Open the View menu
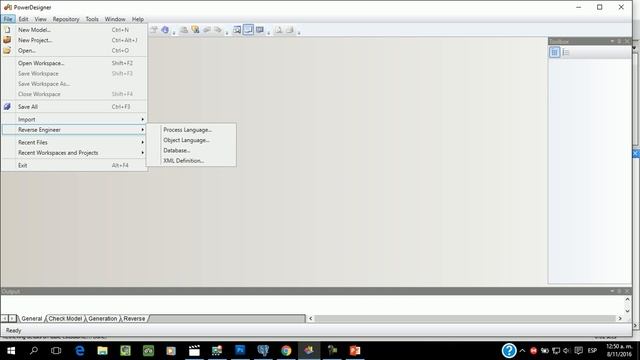 pyautogui.click(x=40, y=19)
